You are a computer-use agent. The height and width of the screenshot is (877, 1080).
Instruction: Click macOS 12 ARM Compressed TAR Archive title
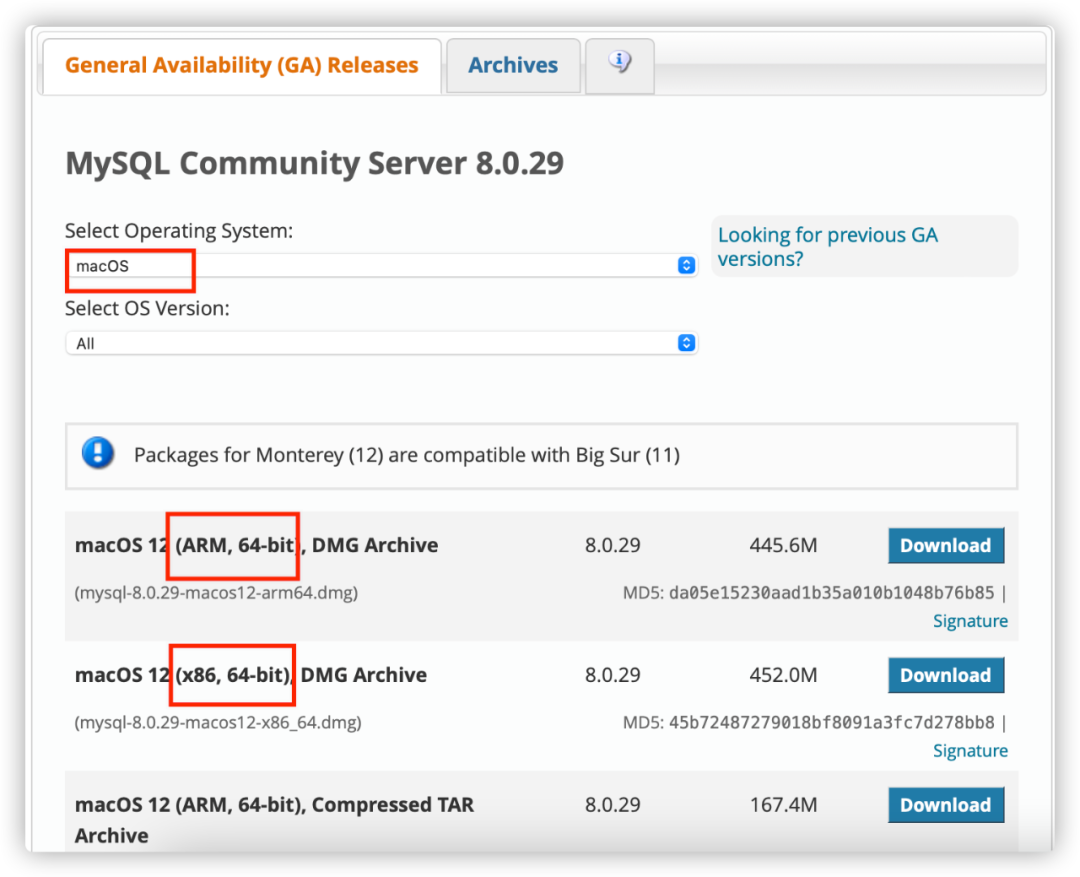pyautogui.click(x=274, y=820)
